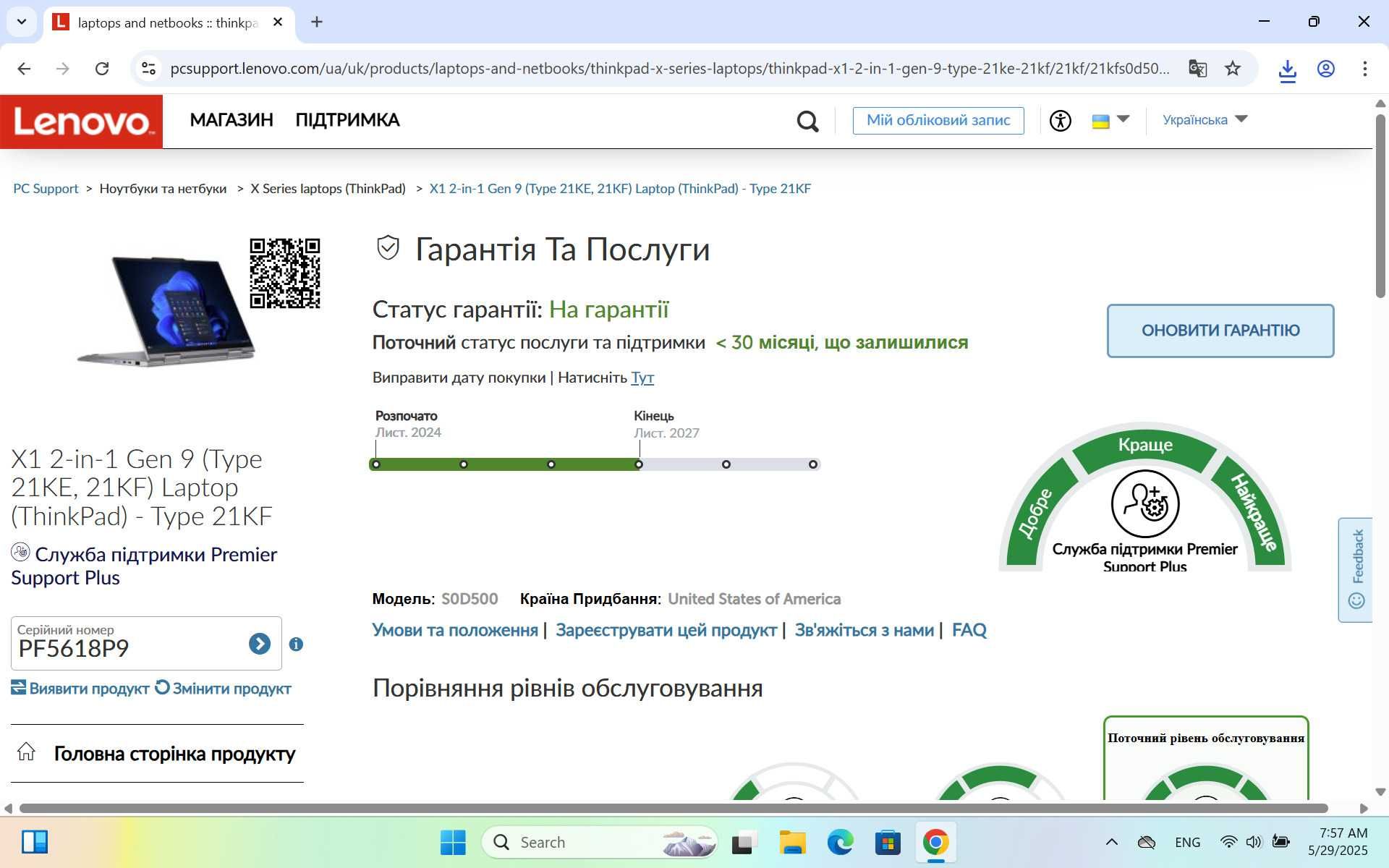
Task: Click Мій обліковий запис button
Action: coord(938,120)
